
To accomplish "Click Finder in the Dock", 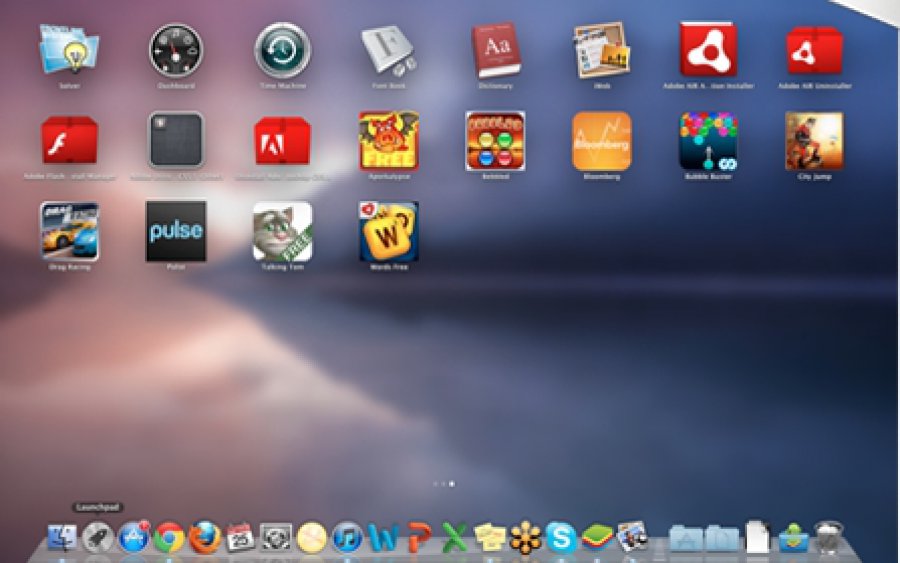I will click(62, 538).
